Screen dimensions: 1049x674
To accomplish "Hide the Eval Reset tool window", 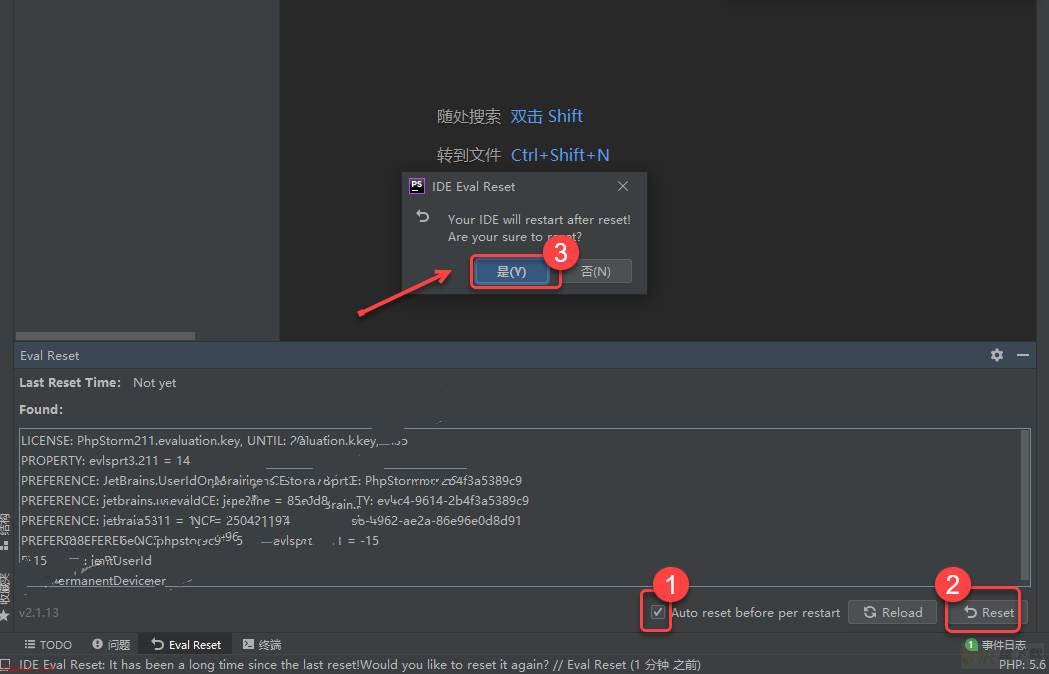I will pos(1023,355).
